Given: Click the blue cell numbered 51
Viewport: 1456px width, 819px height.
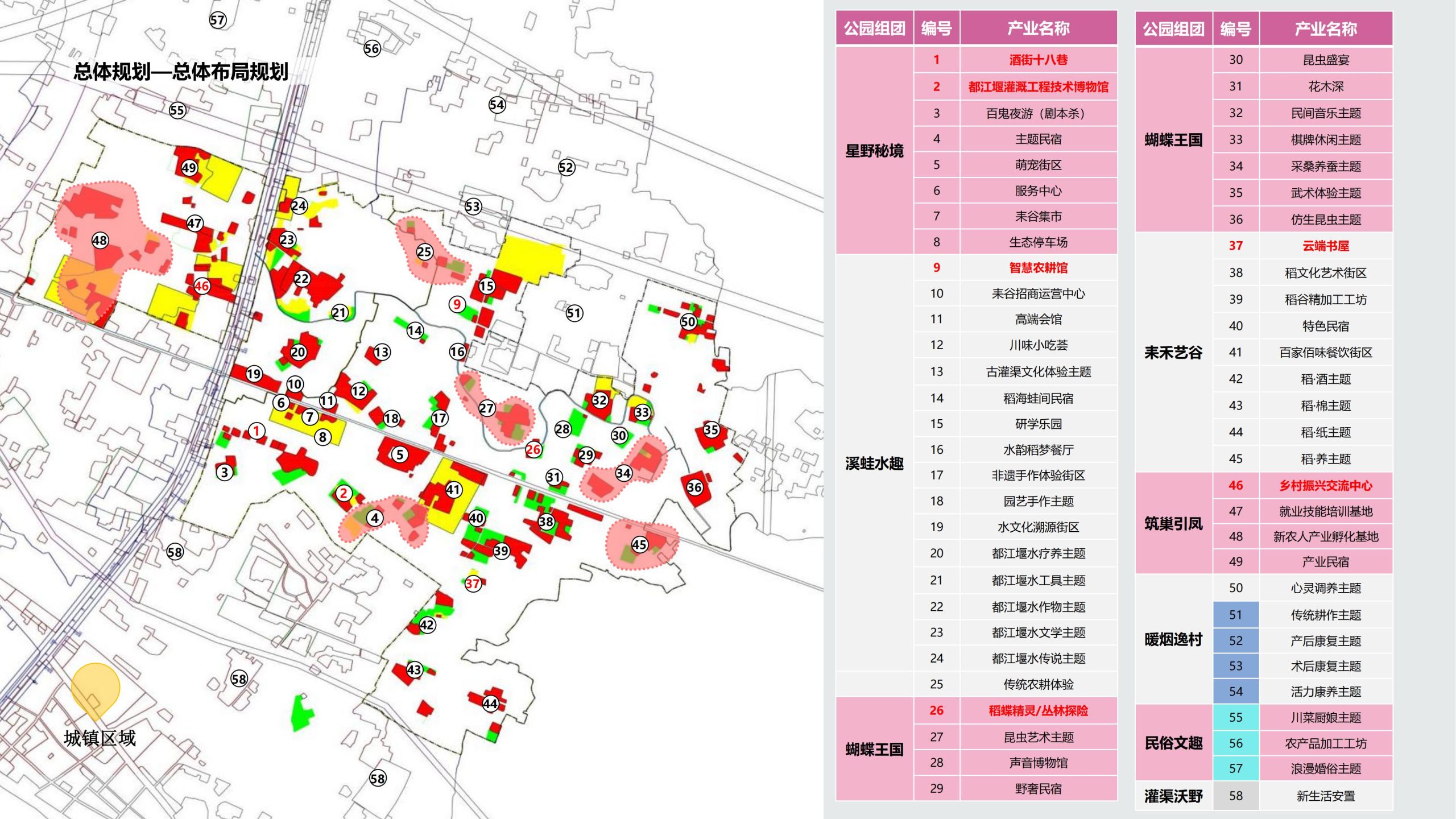Looking at the screenshot, I should point(1235,615).
